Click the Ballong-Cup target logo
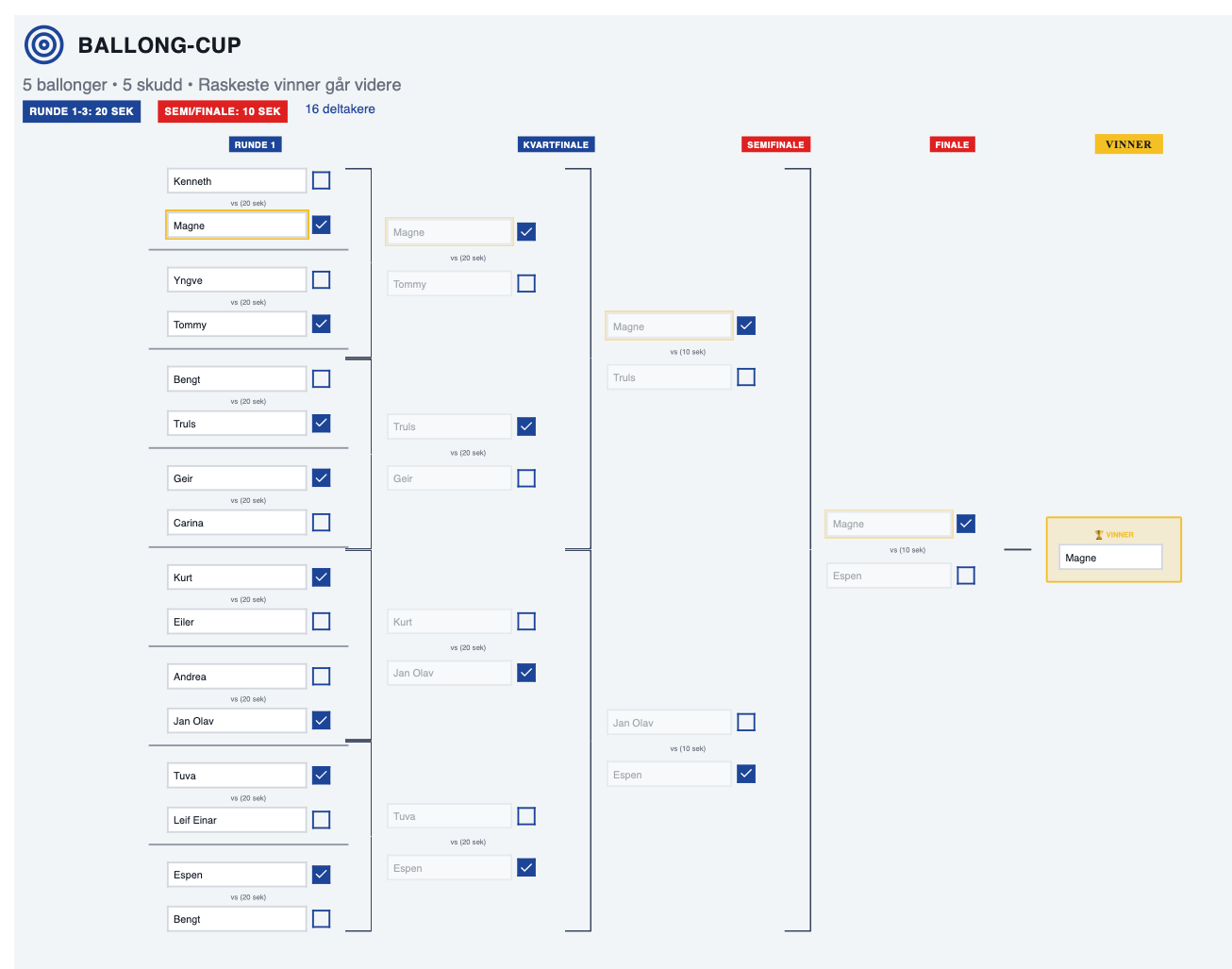This screenshot has height=969, width=1232. point(43,44)
